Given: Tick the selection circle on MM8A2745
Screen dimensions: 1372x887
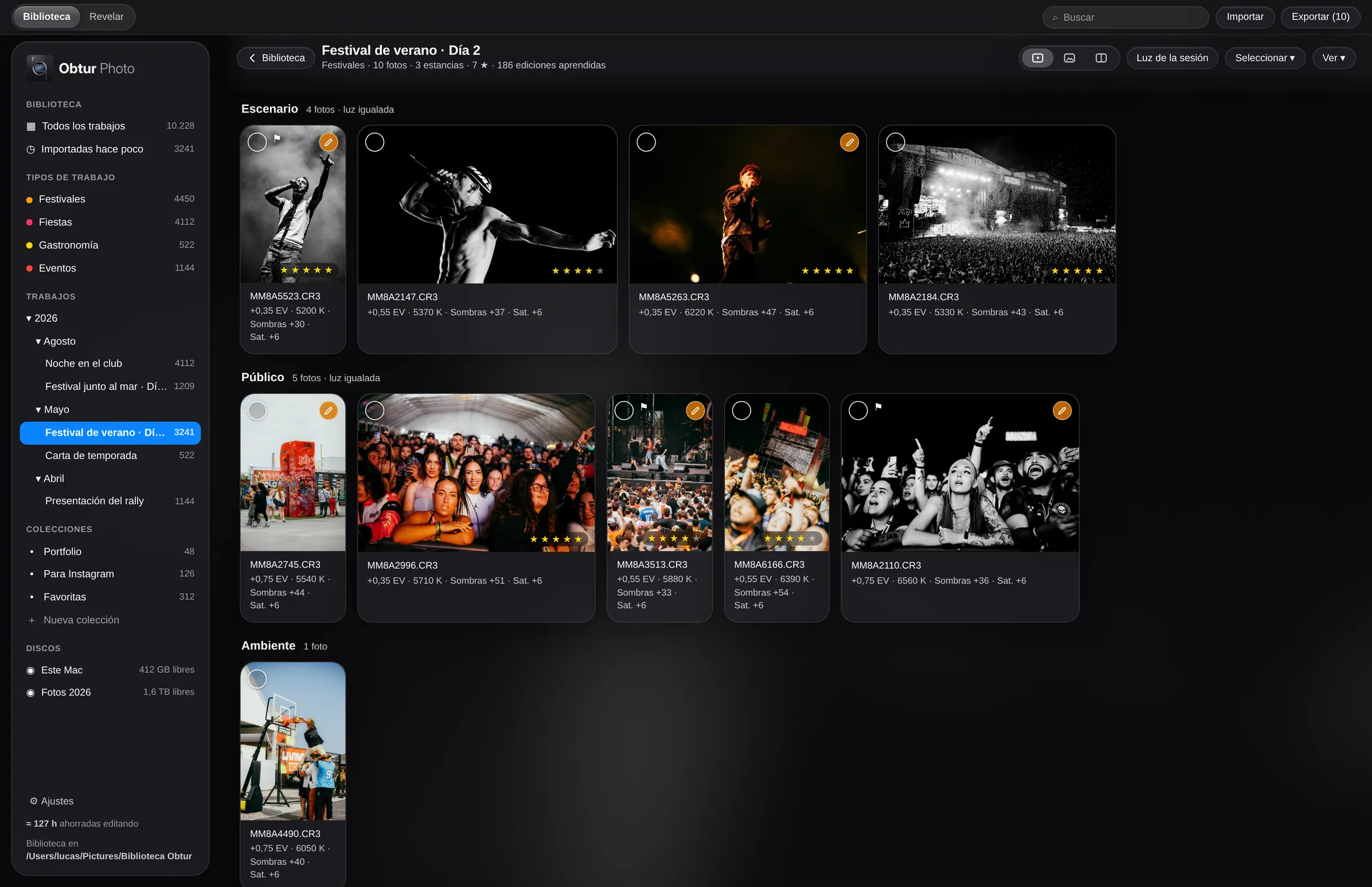Looking at the screenshot, I should tap(257, 410).
